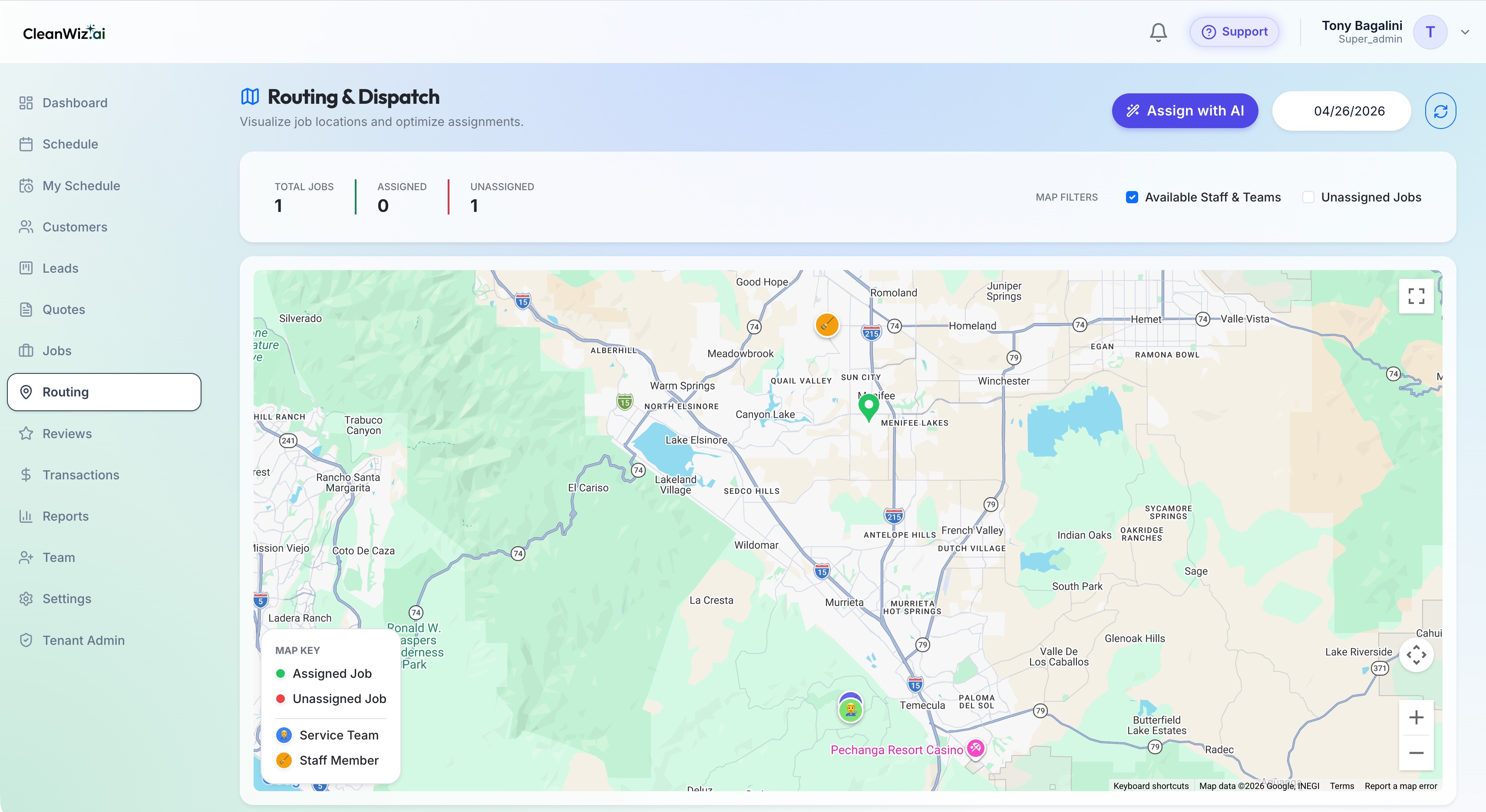Click the Support button
The width and height of the screenshot is (1486, 812).
[x=1234, y=32]
